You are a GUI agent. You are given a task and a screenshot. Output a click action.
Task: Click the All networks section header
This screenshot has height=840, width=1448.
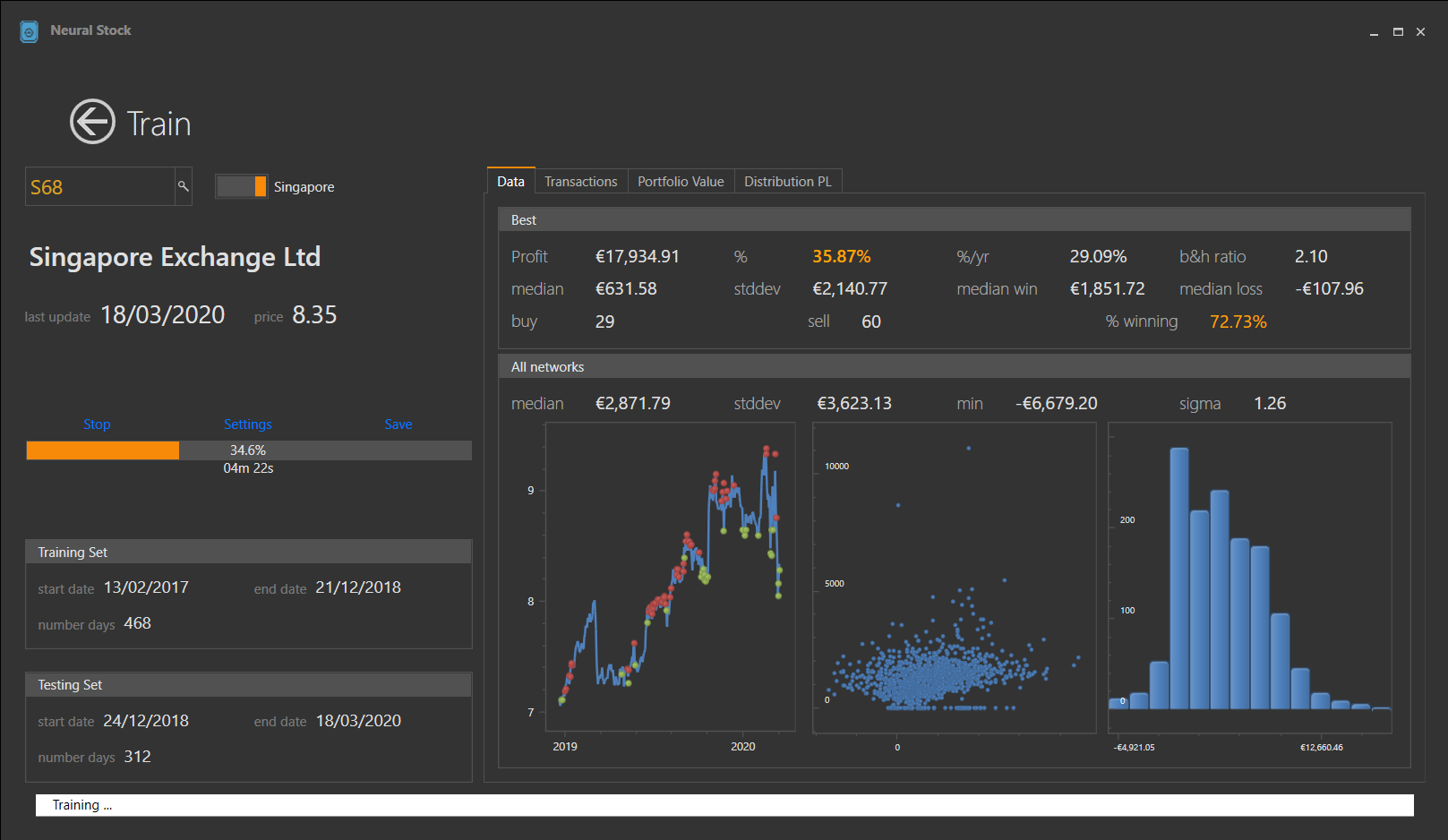tap(955, 367)
